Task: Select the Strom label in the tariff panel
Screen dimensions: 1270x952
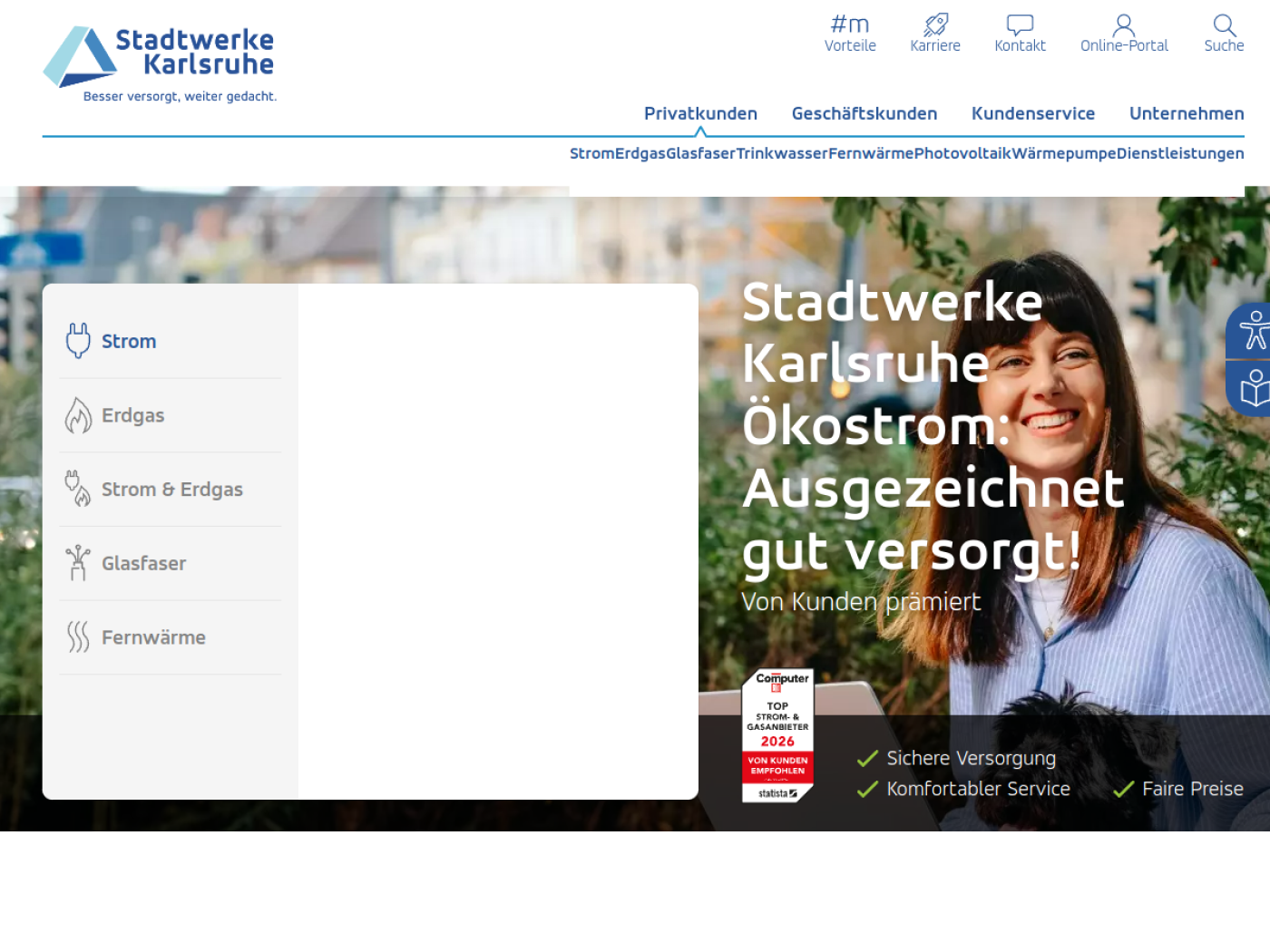Action: click(129, 342)
